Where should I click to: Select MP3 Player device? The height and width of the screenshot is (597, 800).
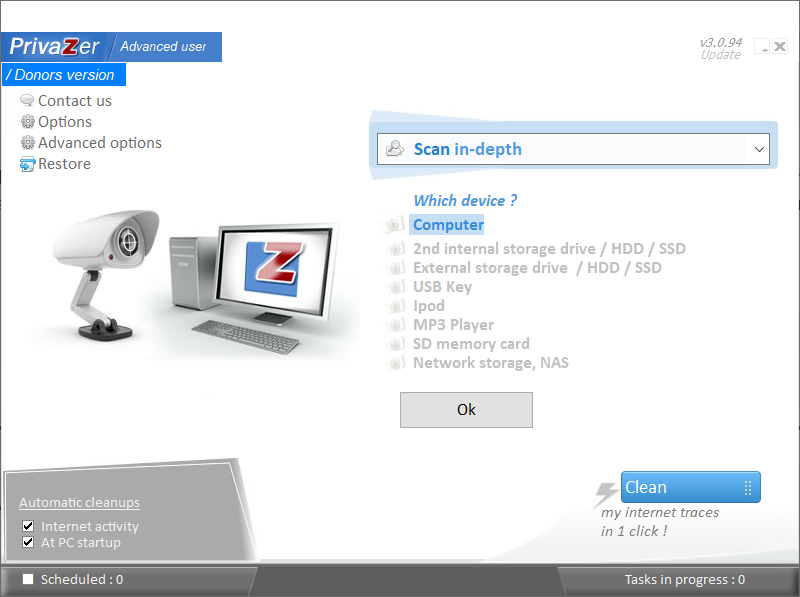point(453,325)
